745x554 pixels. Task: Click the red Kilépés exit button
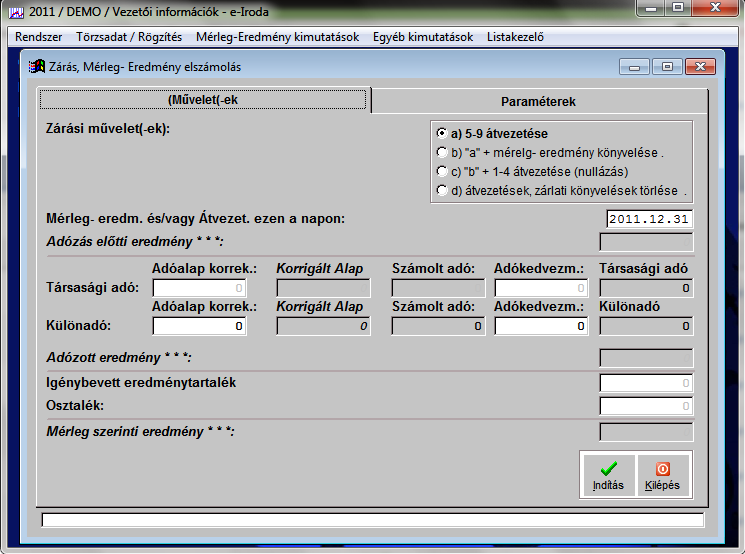(662, 475)
